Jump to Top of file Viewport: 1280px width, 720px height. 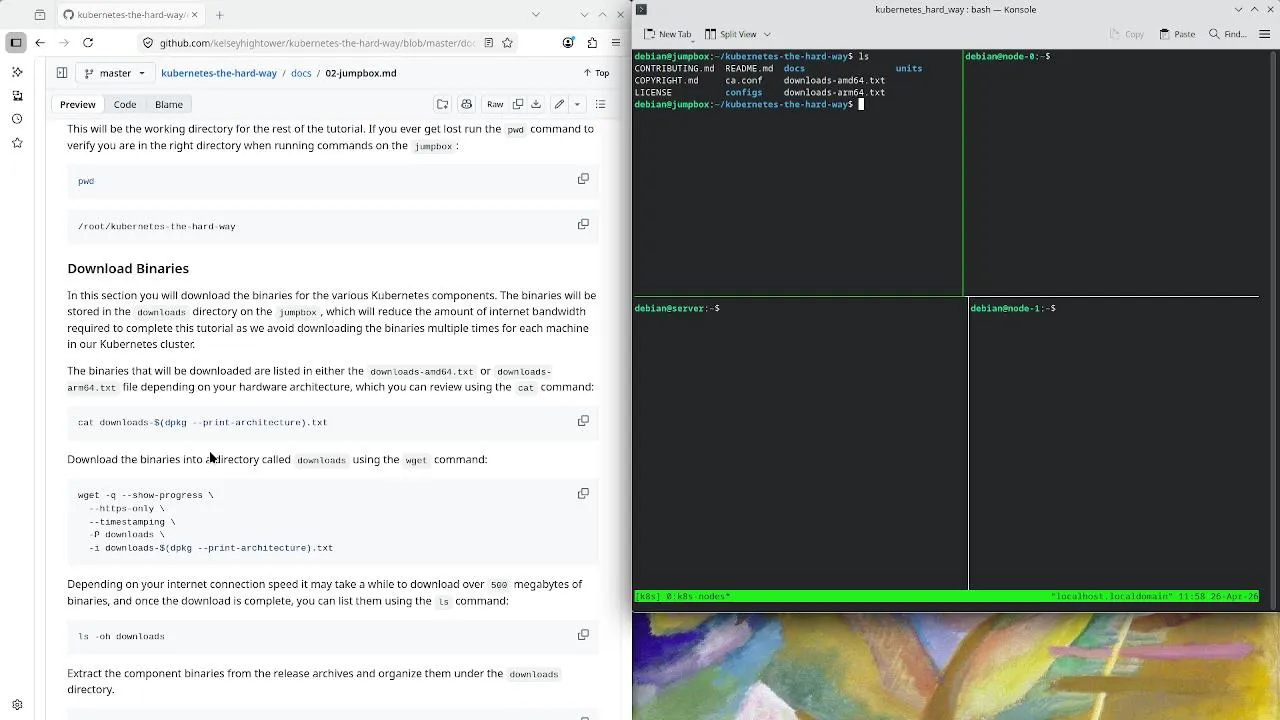pyautogui.click(x=596, y=73)
